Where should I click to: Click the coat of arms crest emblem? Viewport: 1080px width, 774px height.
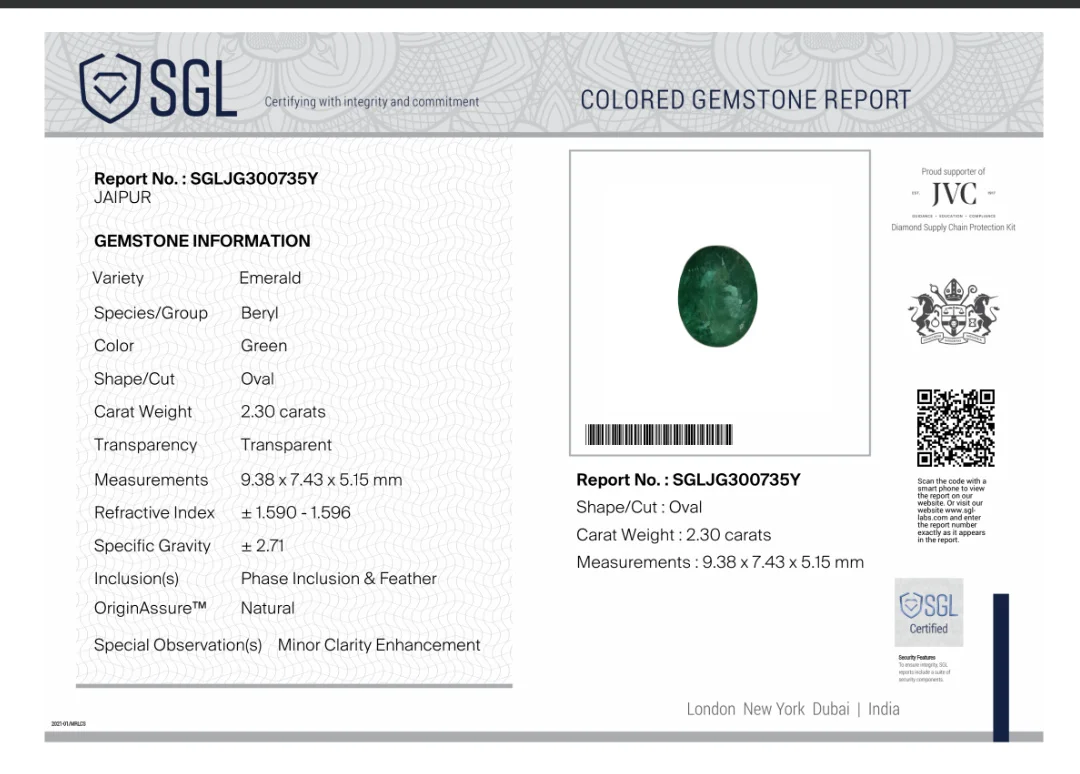[954, 311]
